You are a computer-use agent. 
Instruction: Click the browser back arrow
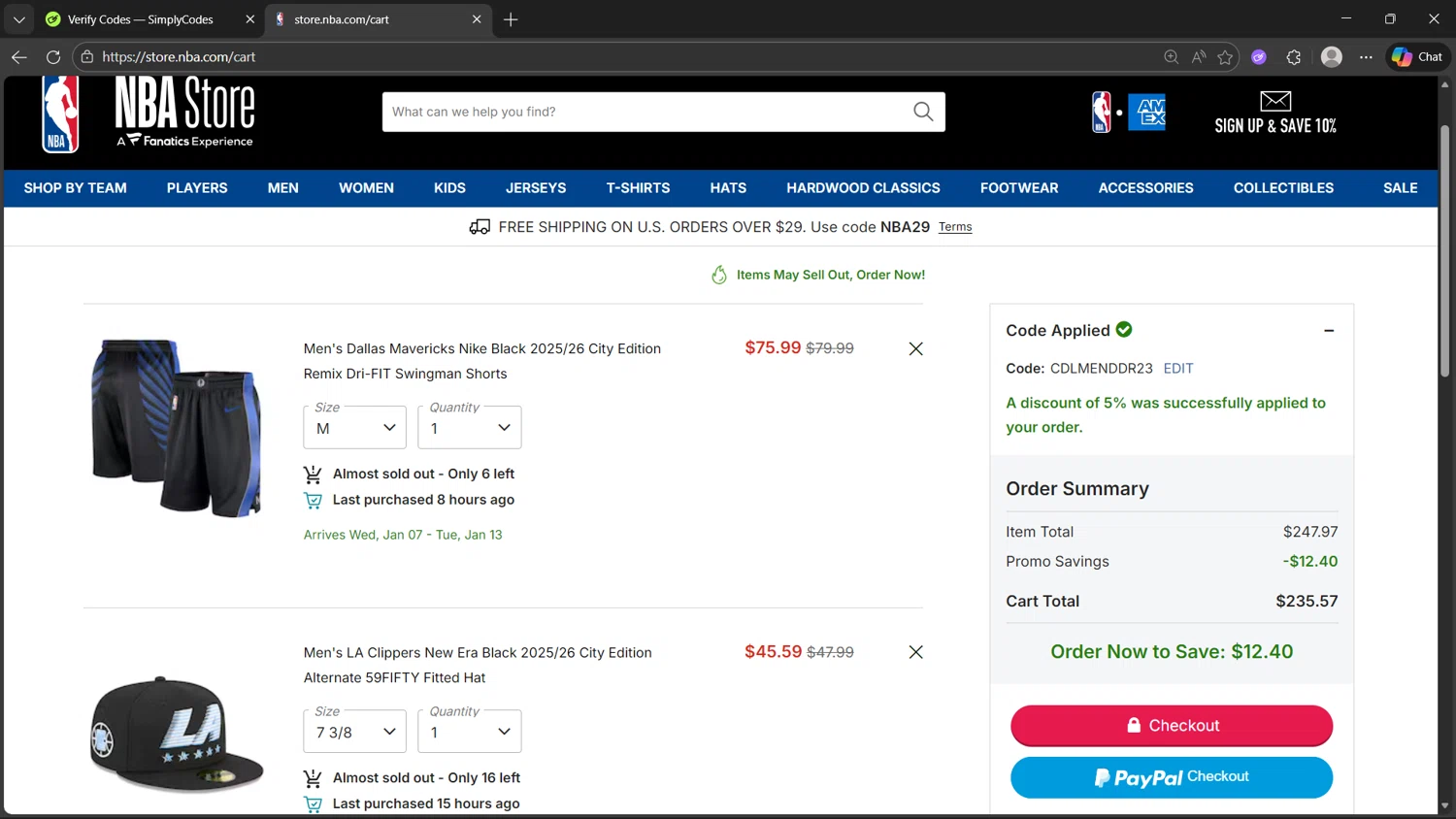tap(18, 57)
